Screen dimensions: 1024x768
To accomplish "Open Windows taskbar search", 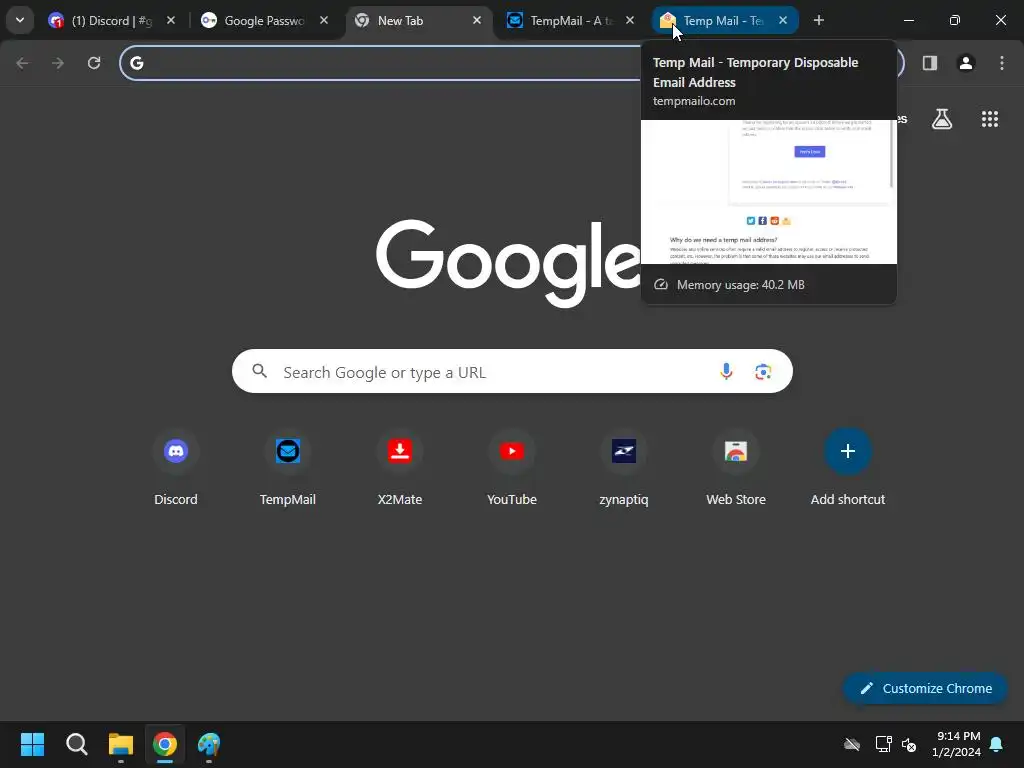I will [x=76, y=744].
